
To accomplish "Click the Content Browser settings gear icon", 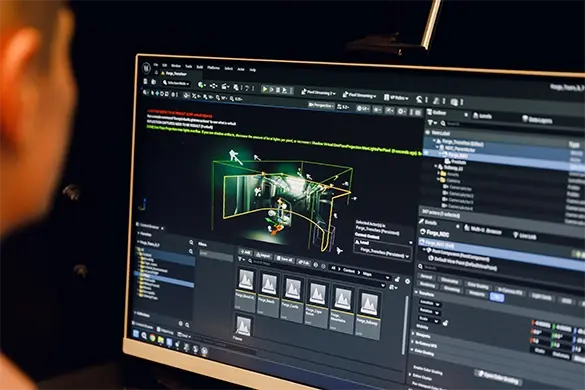I will tap(407, 281).
